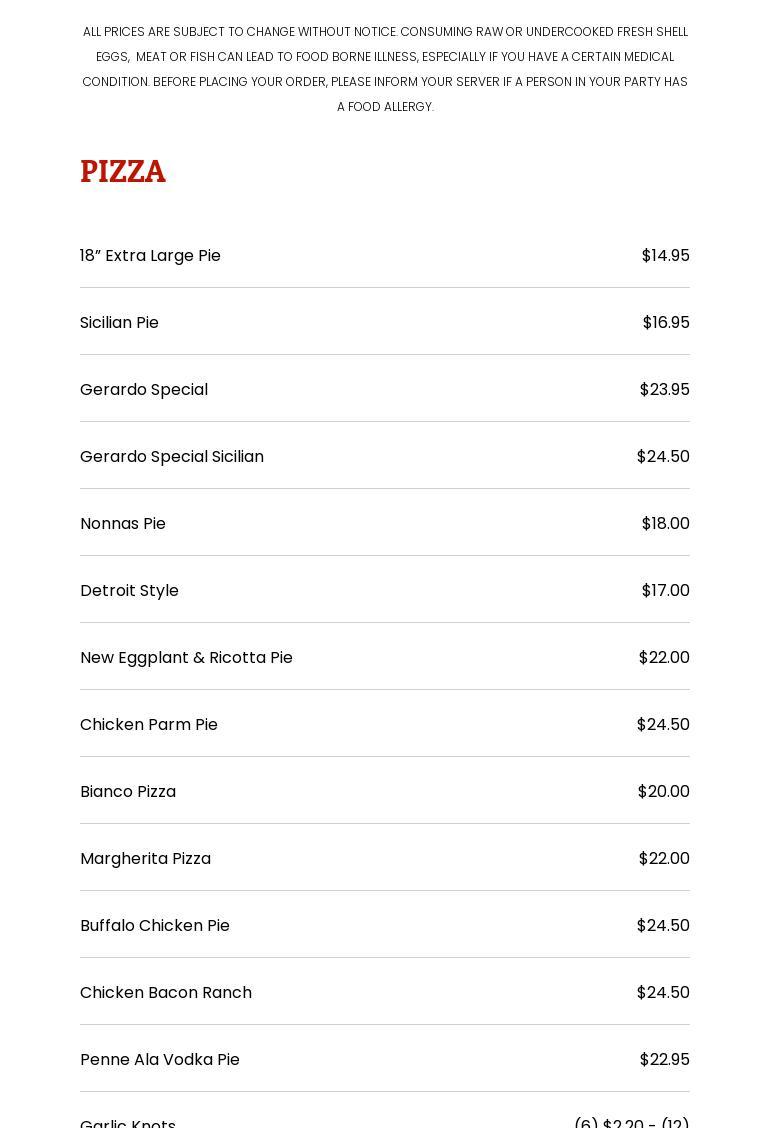Click the food allergy disclaimer text
770x1128 pixels.
pyautogui.click(x=385, y=69)
